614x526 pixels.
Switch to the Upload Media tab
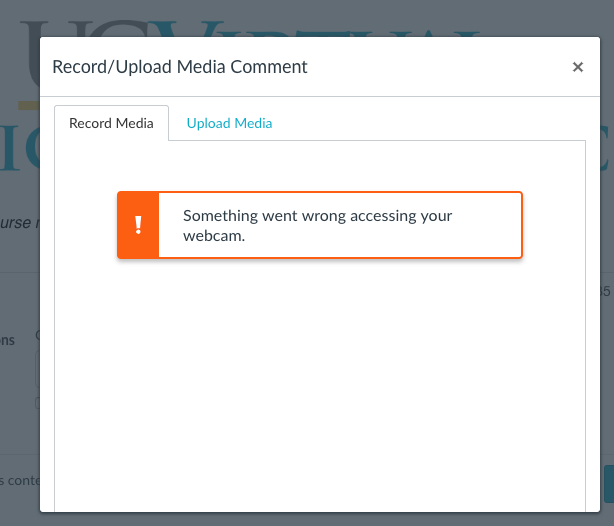click(229, 123)
